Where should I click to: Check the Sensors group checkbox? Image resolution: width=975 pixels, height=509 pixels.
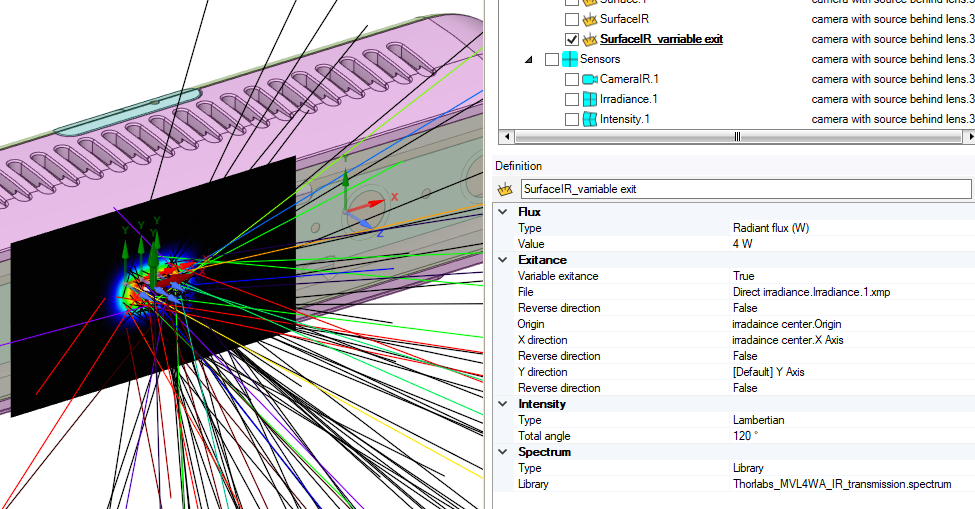pyautogui.click(x=552, y=59)
